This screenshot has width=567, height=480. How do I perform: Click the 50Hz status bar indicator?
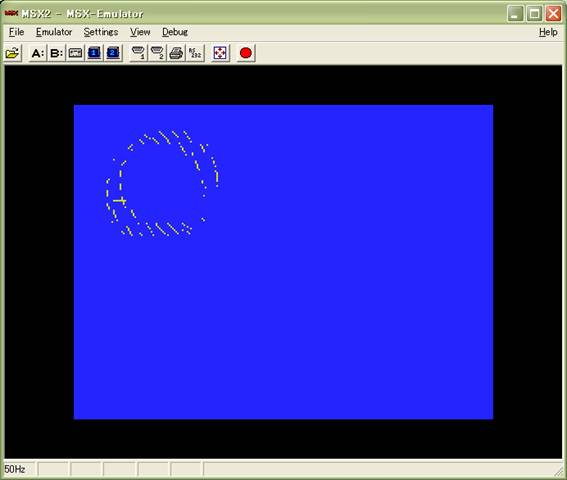click(x=15, y=469)
